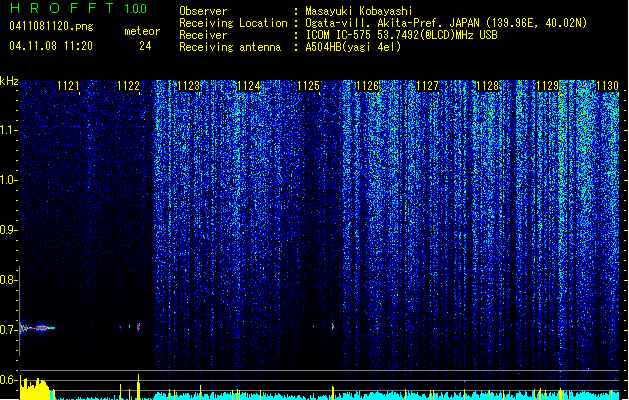Select the filename 0411081120.png
This screenshot has width=629, height=400.
pyautogui.click(x=51, y=26)
